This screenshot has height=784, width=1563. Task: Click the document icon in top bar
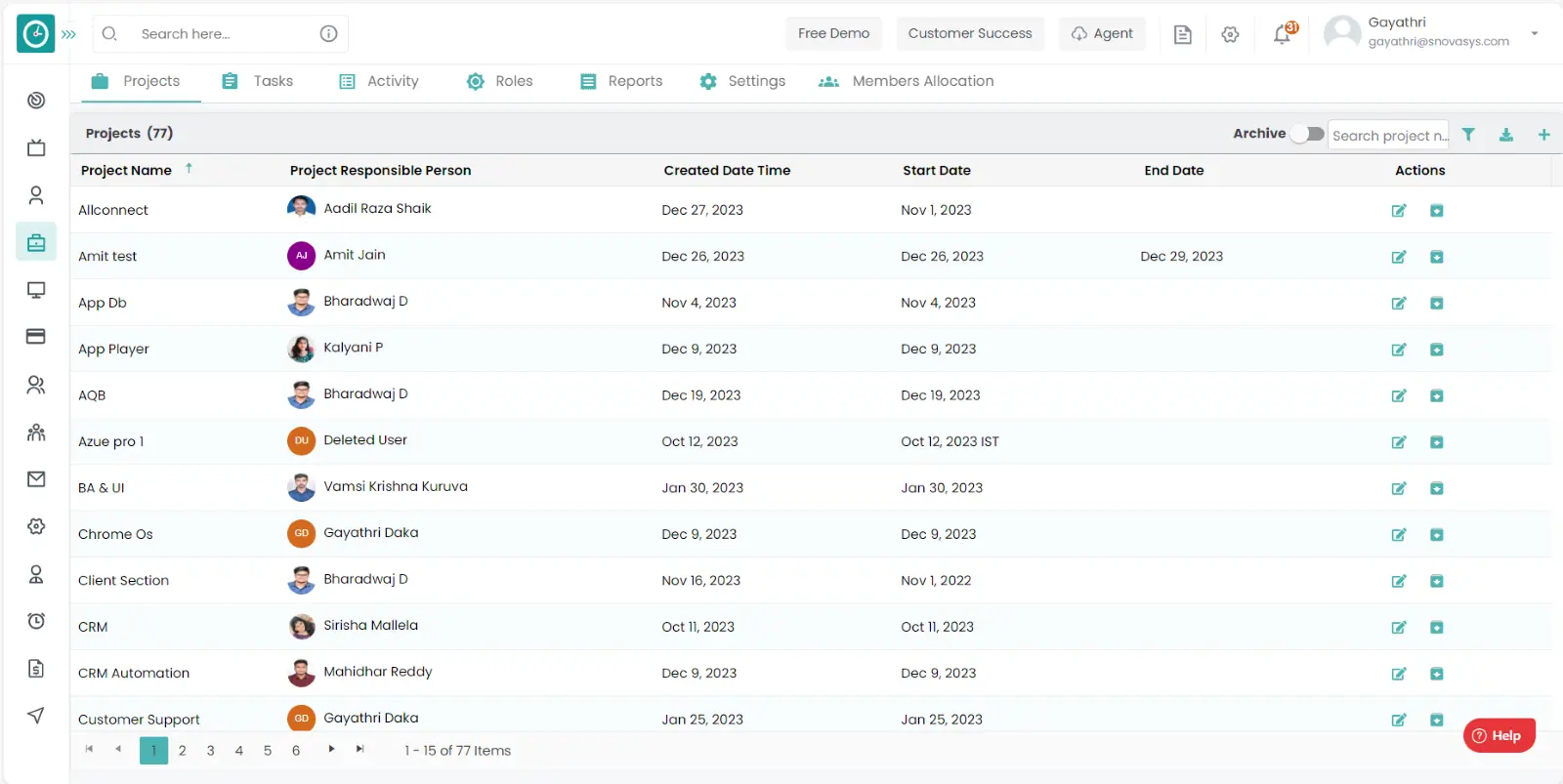click(1182, 35)
